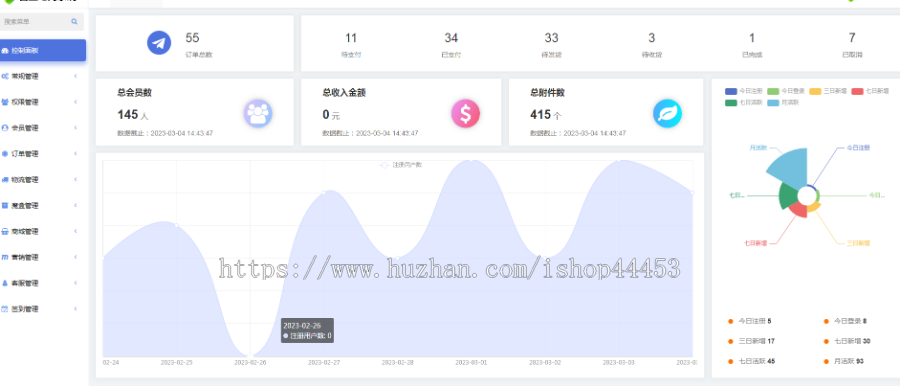Click the 今日注册 5 stat row
This screenshot has height=386, width=900.
(750, 321)
